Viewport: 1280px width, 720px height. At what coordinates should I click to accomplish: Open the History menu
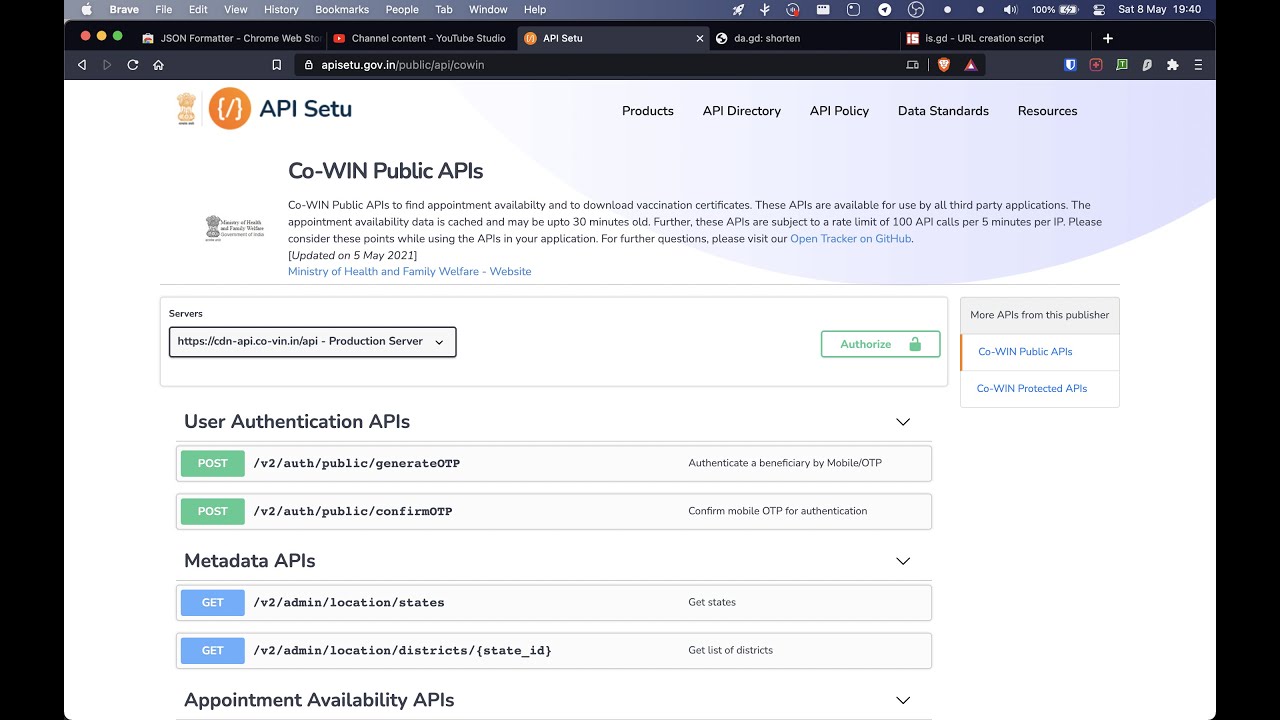pos(281,9)
